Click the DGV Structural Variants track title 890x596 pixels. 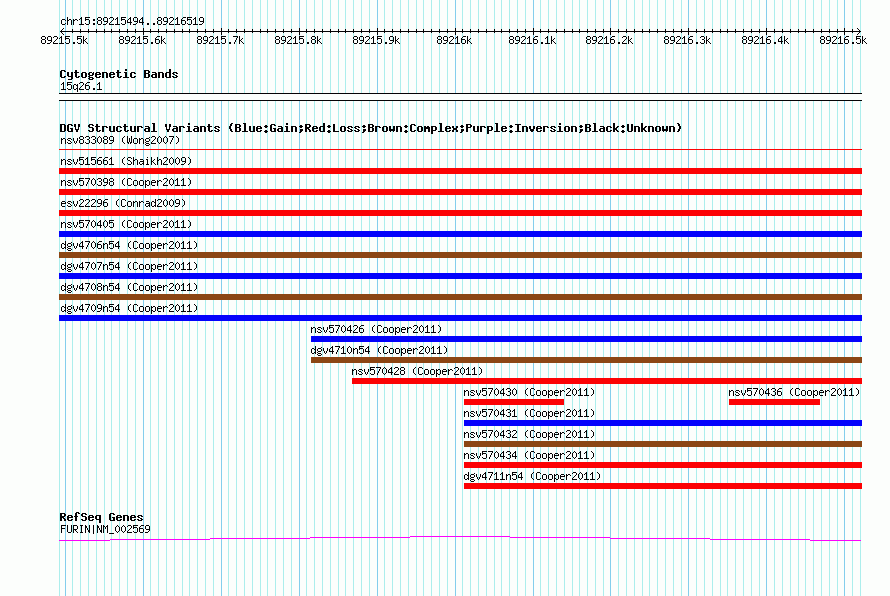coord(370,128)
